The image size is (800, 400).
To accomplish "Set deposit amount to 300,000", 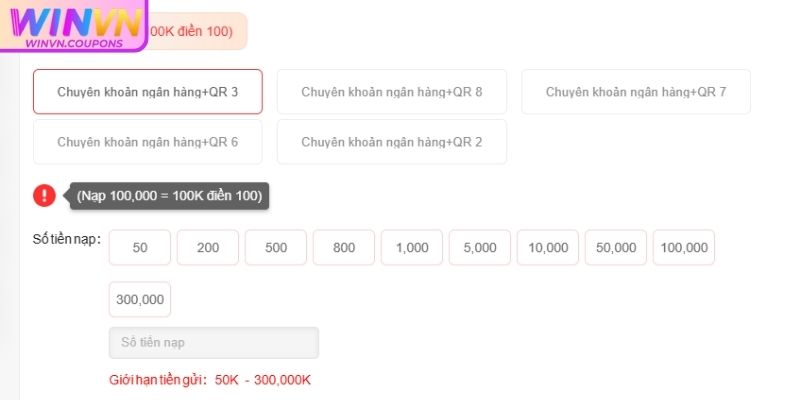I will click(x=140, y=300).
